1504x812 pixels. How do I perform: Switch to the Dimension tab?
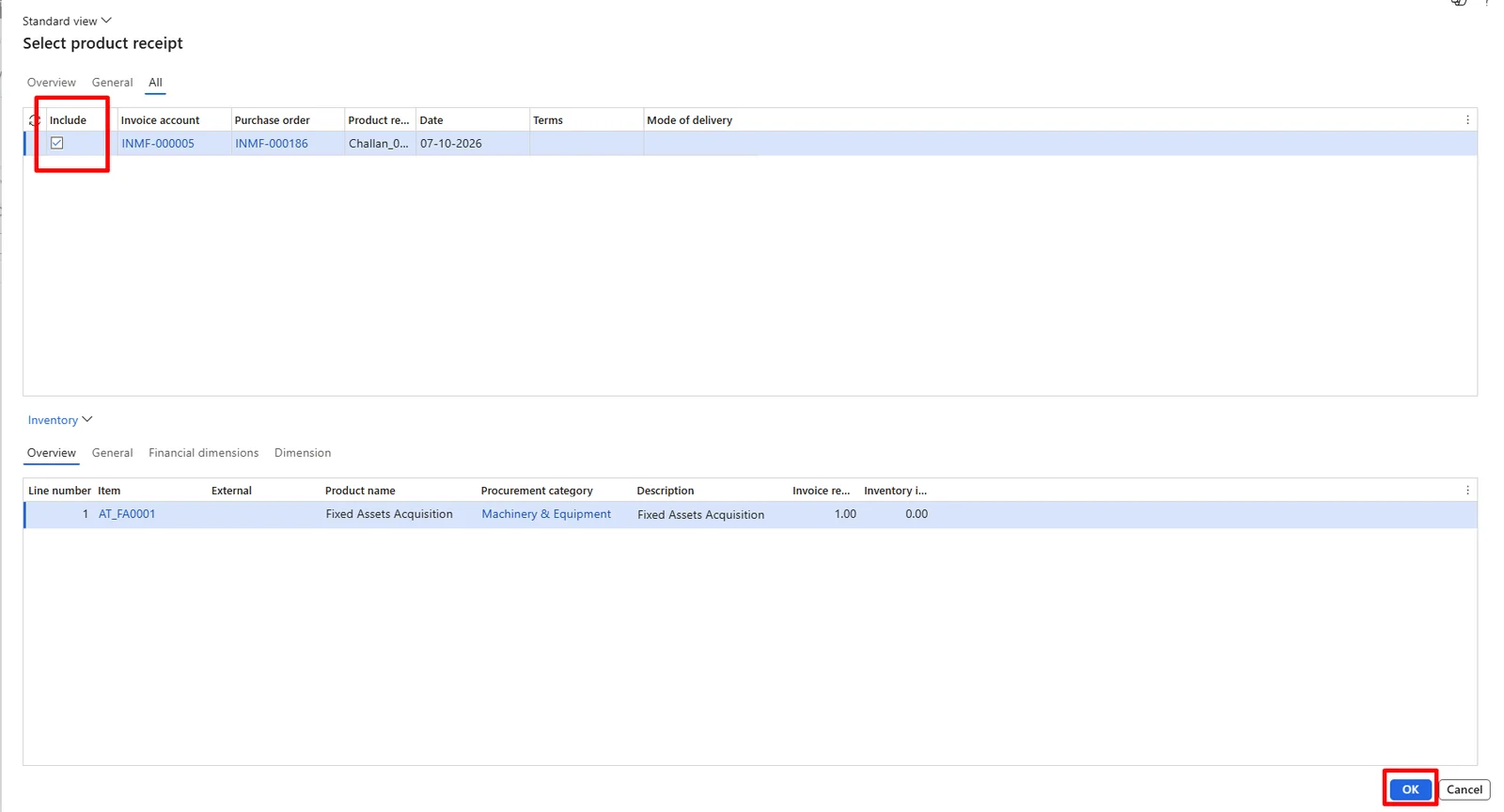pyautogui.click(x=303, y=453)
